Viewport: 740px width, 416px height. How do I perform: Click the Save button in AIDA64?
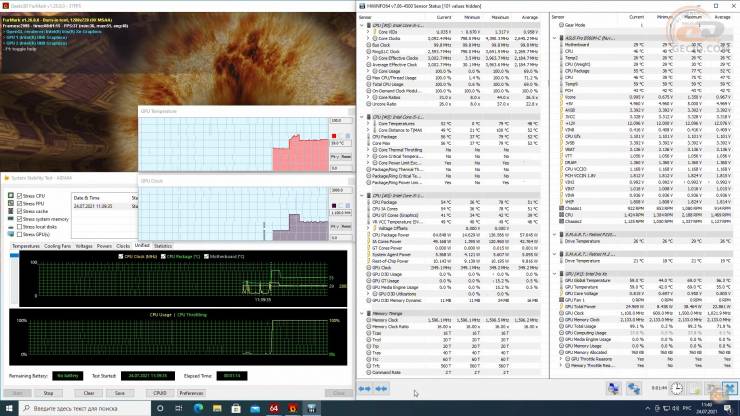click(119, 393)
